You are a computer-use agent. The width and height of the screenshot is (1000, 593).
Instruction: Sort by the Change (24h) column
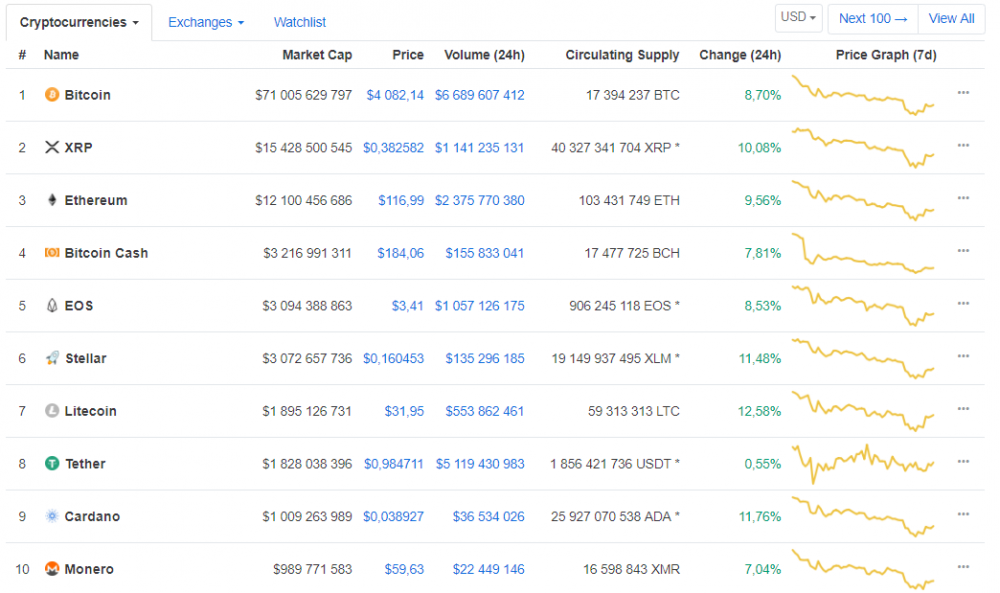tap(740, 55)
